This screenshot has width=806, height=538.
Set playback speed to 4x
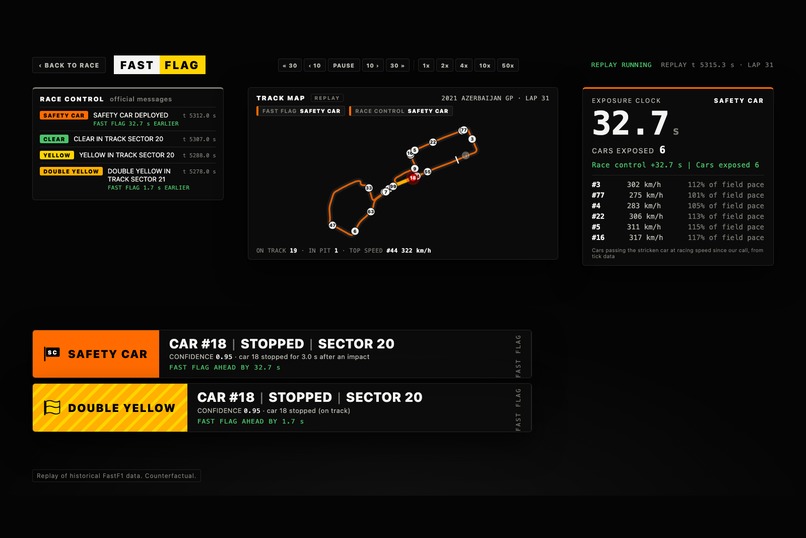point(464,66)
